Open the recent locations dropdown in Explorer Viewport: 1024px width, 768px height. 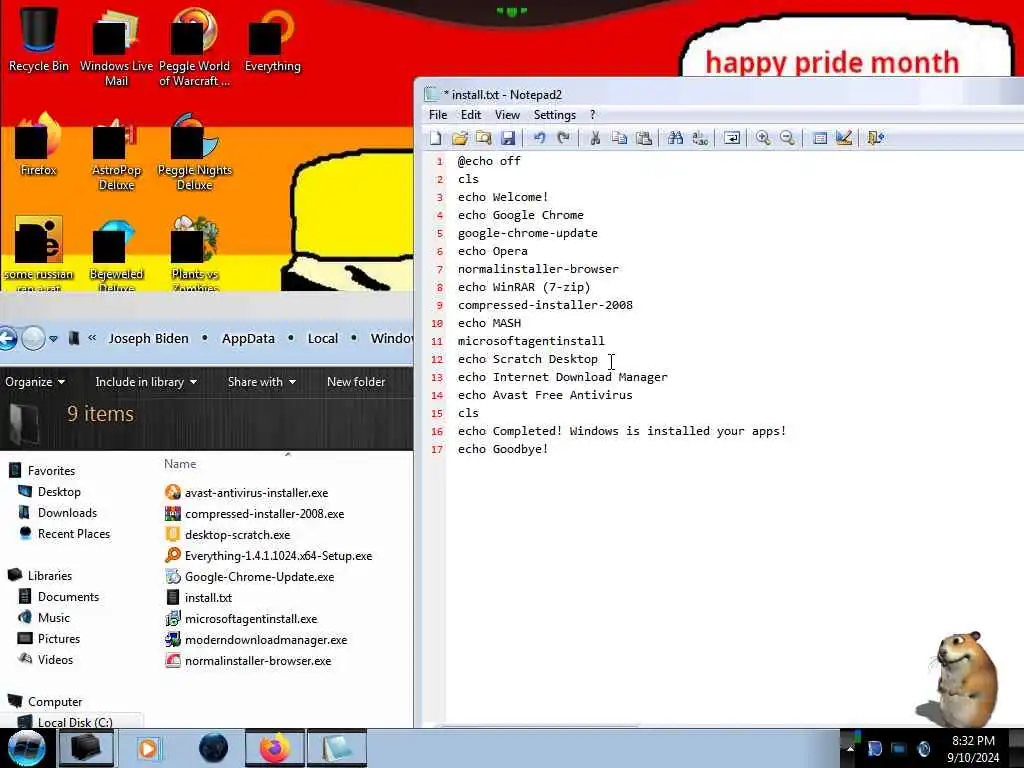click(54, 338)
